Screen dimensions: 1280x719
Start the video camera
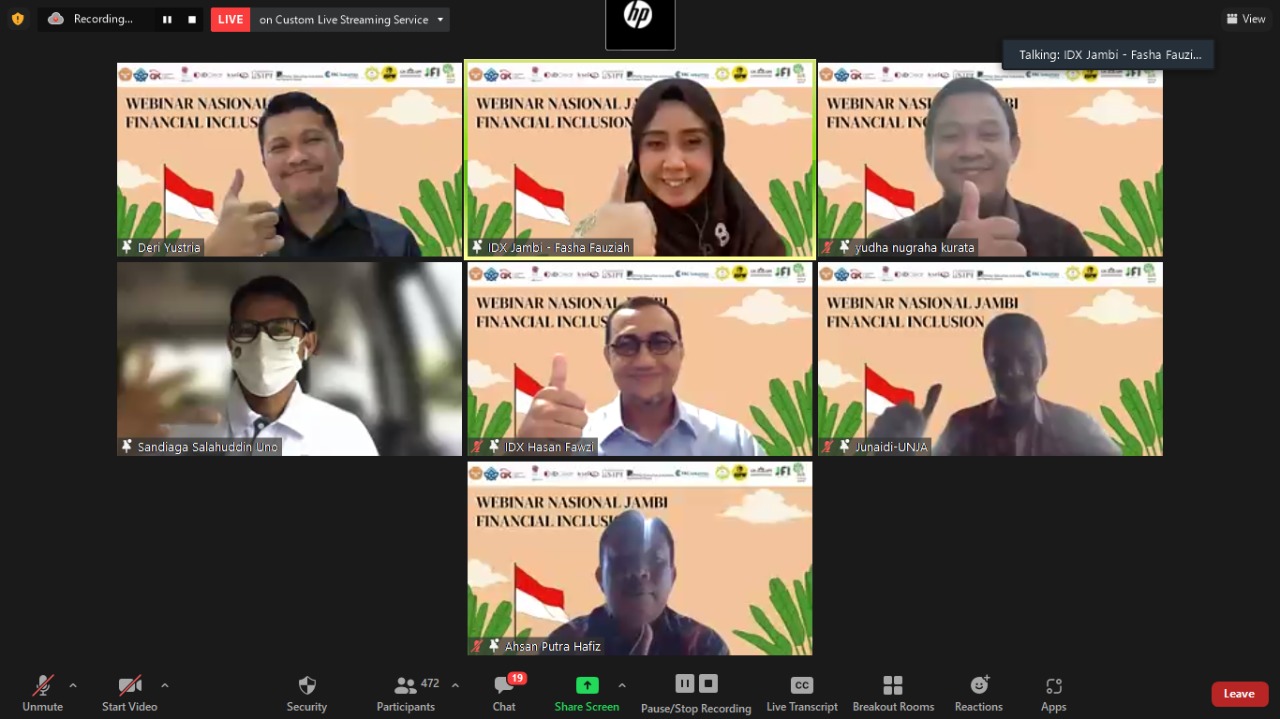(130, 692)
